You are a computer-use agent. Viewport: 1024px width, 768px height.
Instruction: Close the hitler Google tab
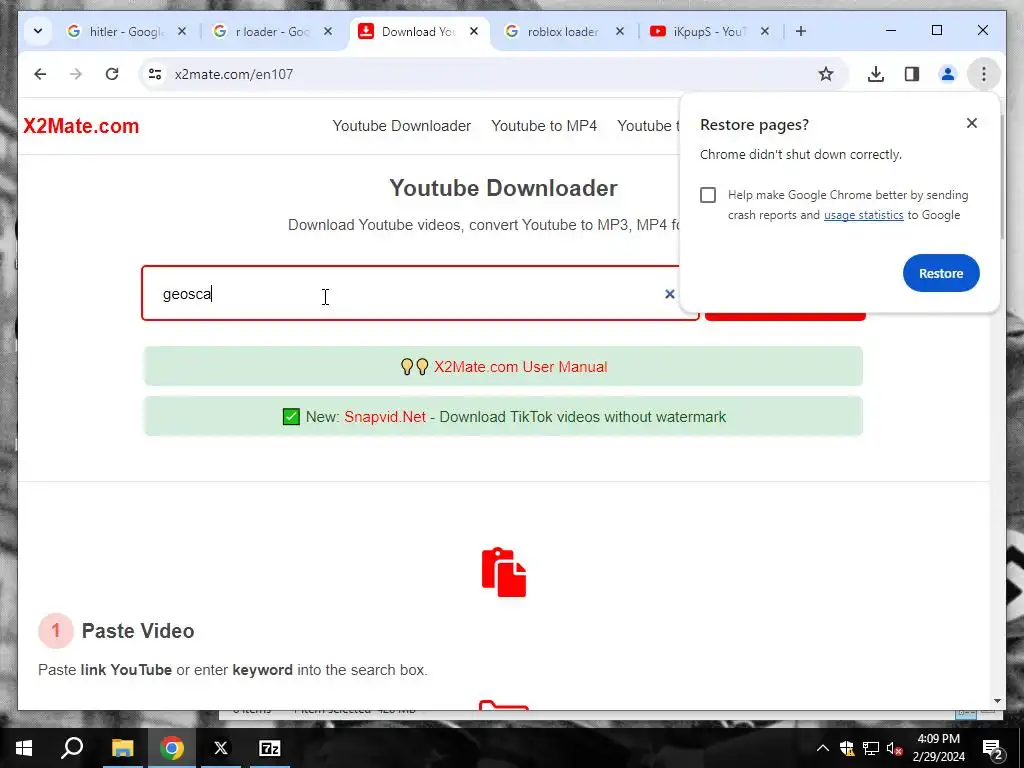[182, 31]
